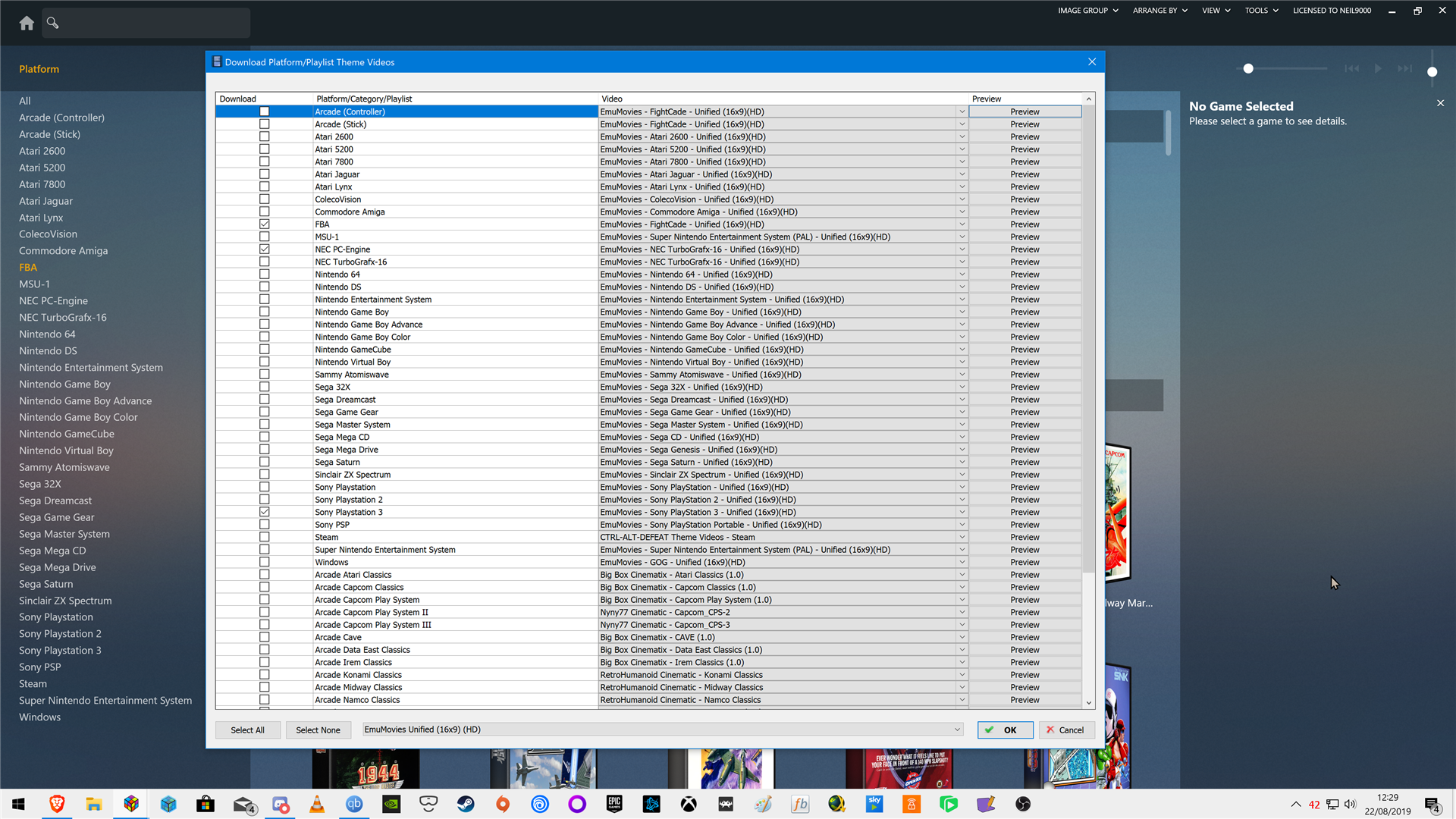The image size is (1456, 819).
Task: Open IMAGE GROUP menu
Action: (1087, 11)
